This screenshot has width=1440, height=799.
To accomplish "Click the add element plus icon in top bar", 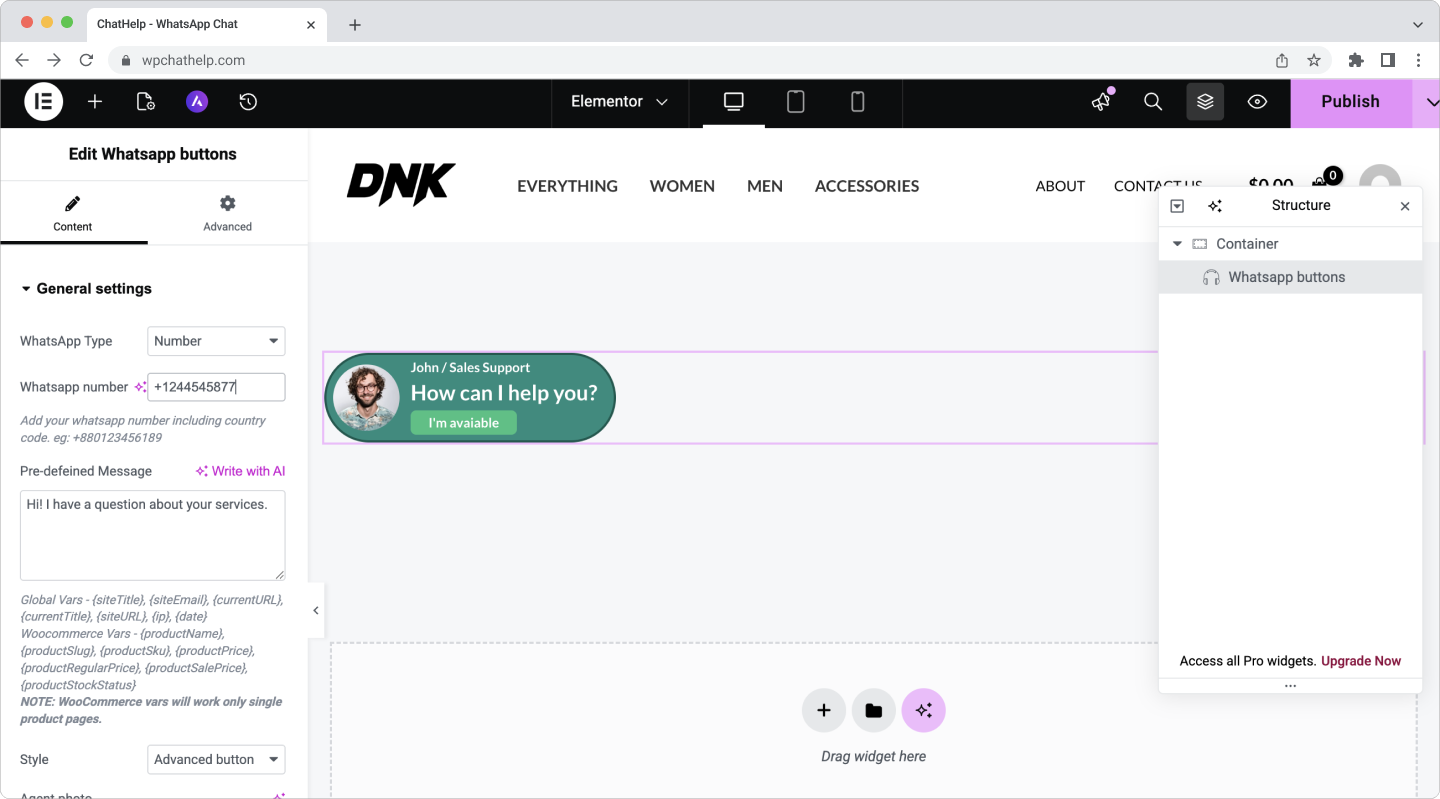I will click(x=95, y=101).
